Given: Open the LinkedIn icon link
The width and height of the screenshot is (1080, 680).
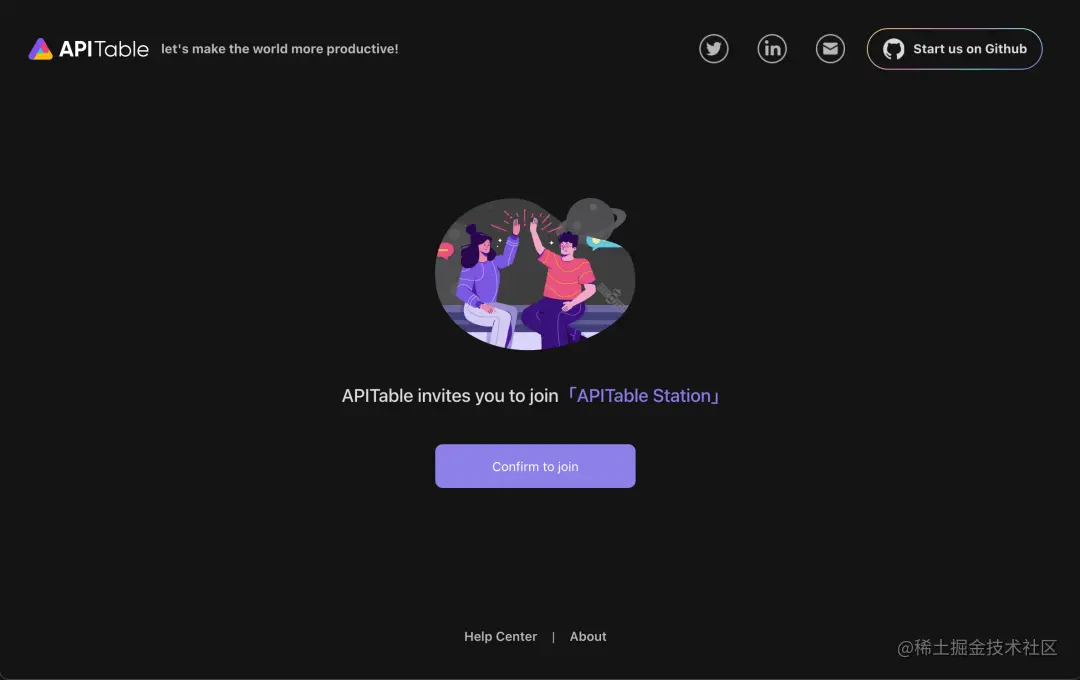Looking at the screenshot, I should click(x=772, y=49).
